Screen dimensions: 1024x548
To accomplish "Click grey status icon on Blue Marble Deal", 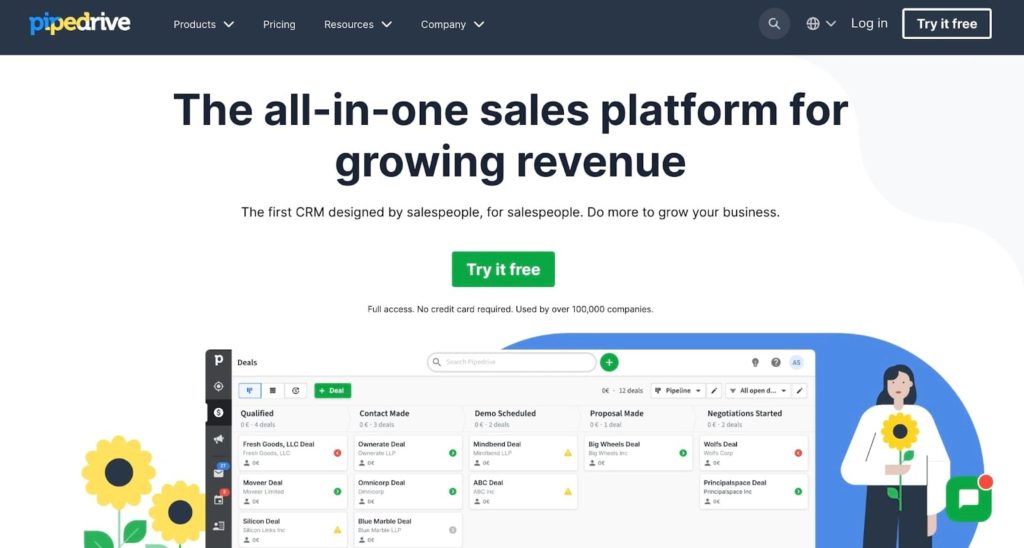I will click(x=453, y=530).
